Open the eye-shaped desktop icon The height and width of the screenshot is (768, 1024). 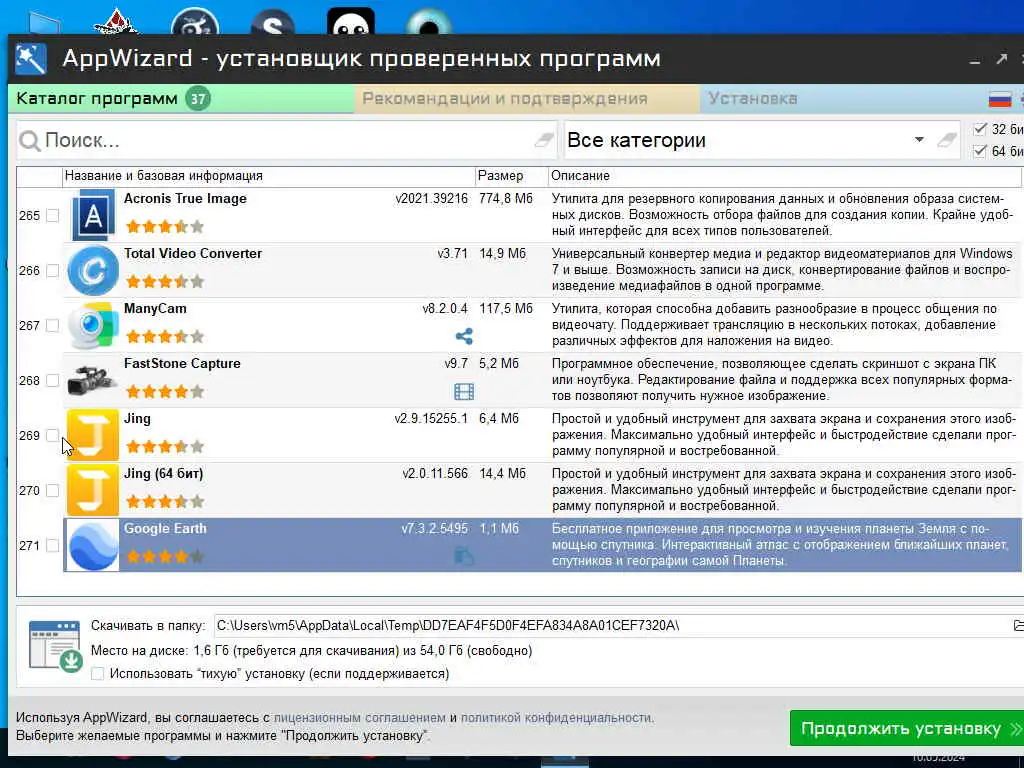[428, 22]
